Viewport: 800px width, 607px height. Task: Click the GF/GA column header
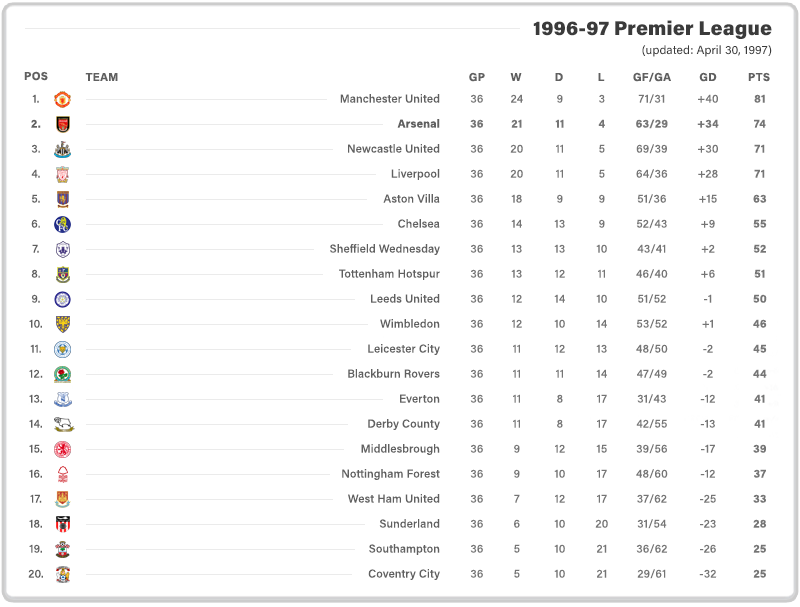coord(652,77)
